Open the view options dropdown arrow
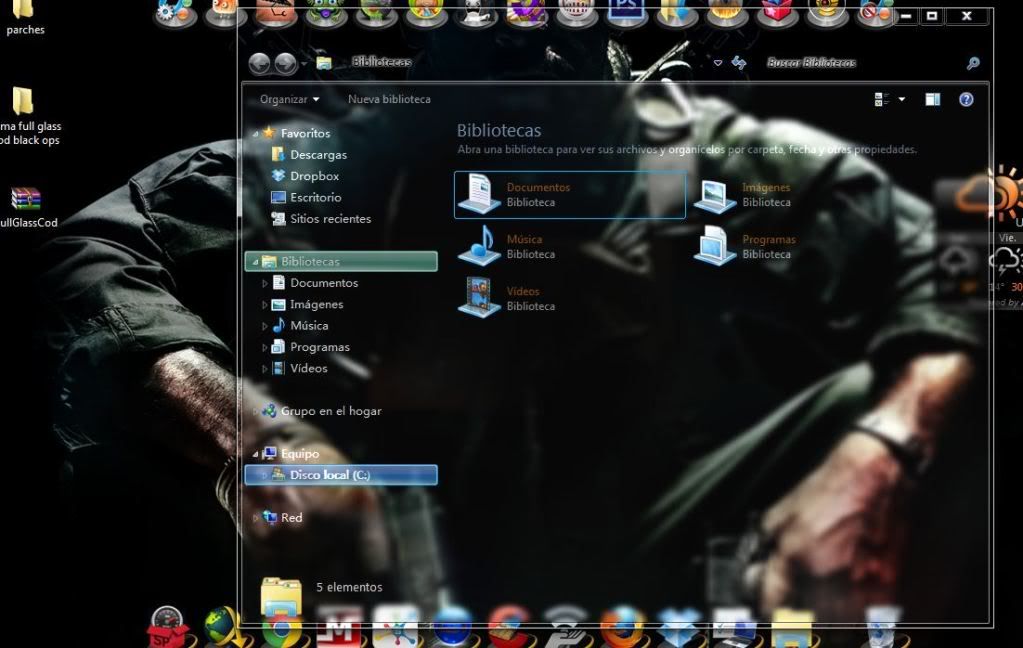This screenshot has width=1023, height=648. 902,99
